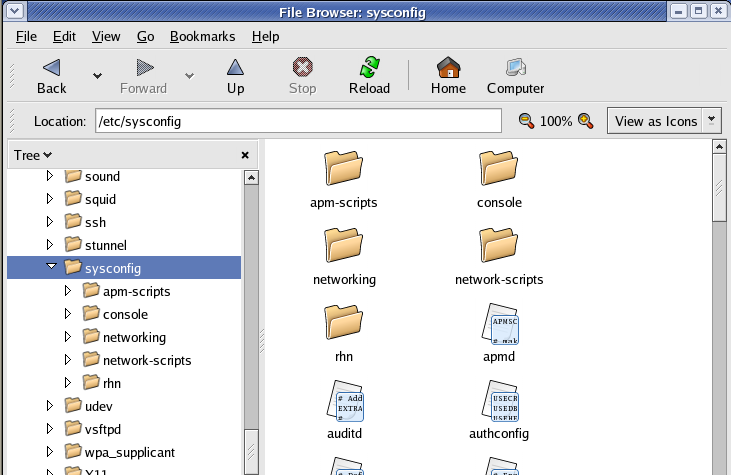This screenshot has width=731, height=475.
Task: Open the View as Icons dropdown
Action: [x=711, y=120]
